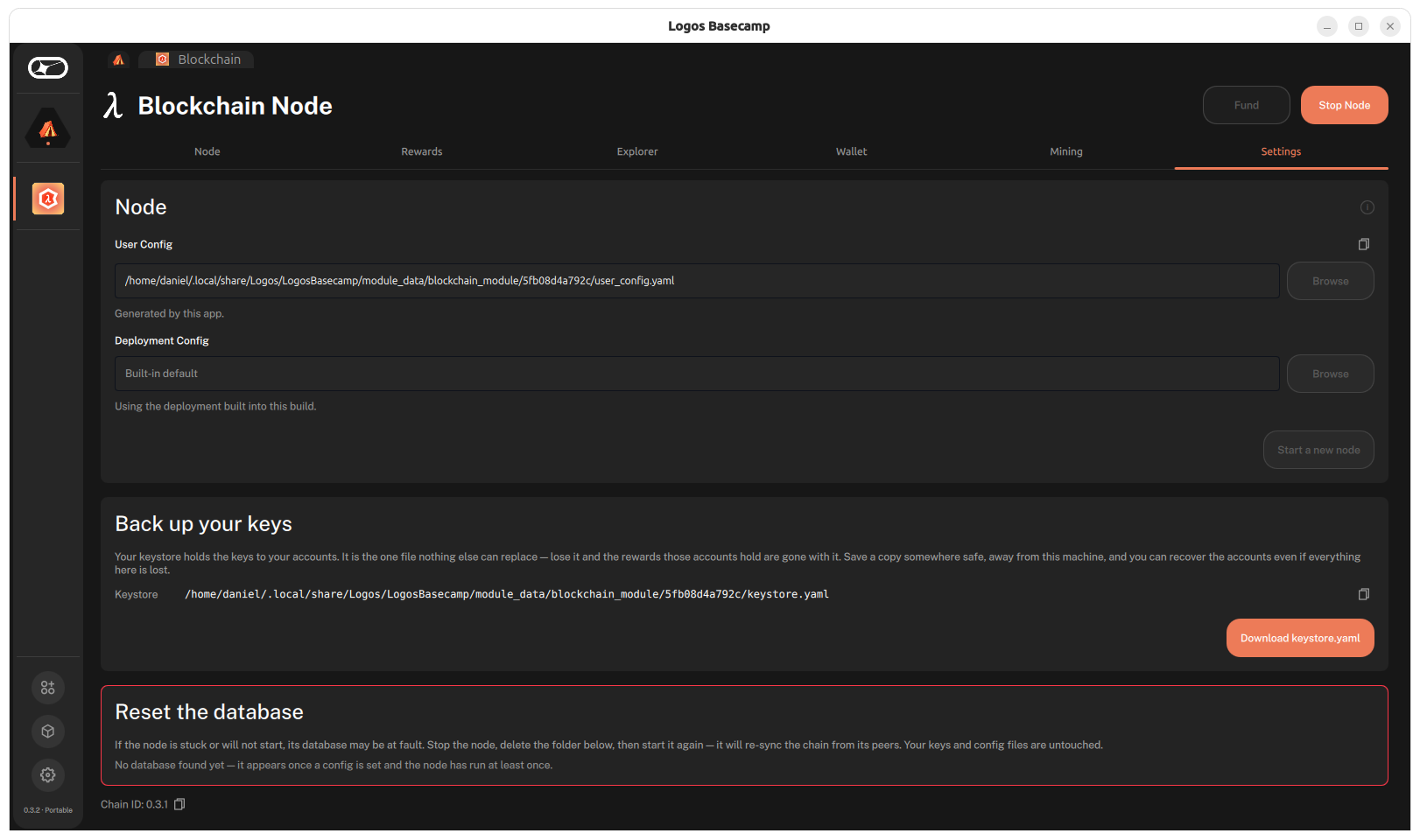Screen dimensions: 1420x840
Task: Open the Mining tab
Action: click(1066, 151)
